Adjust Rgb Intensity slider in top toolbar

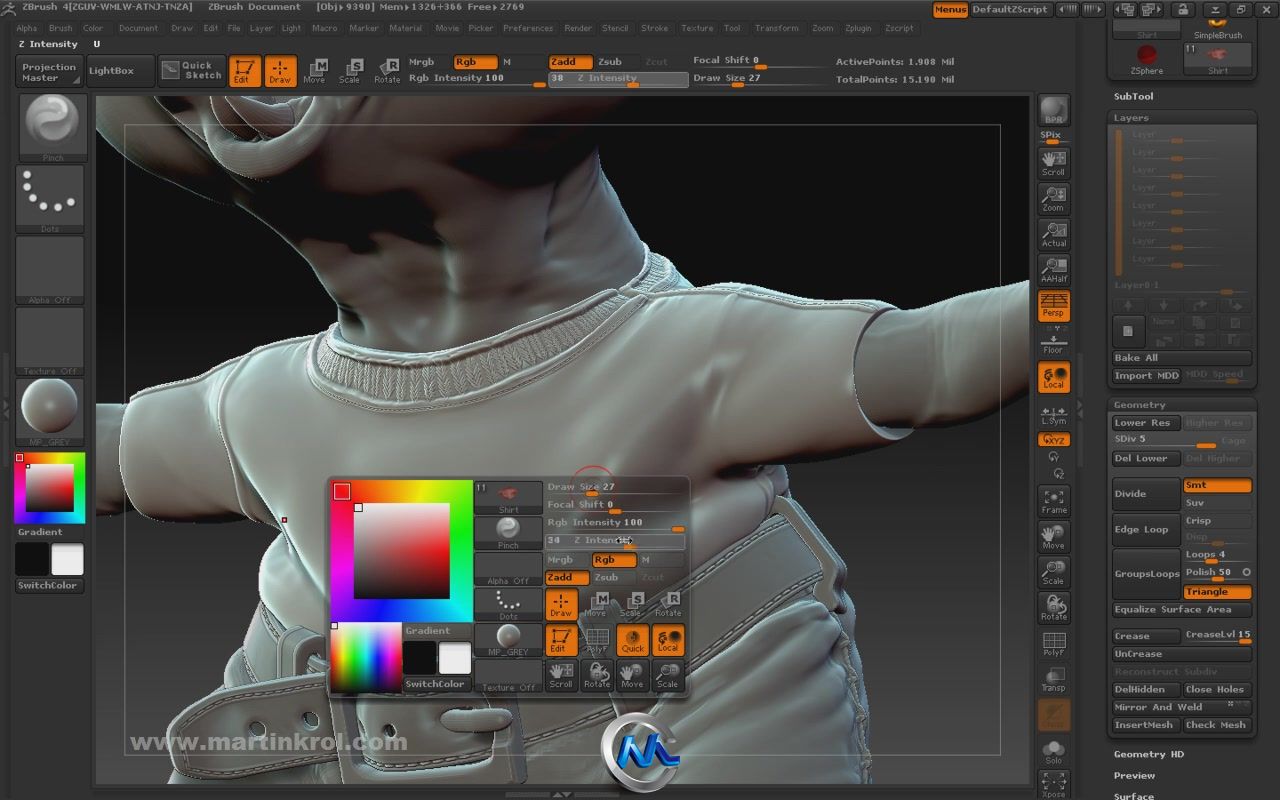pos(477,79)
